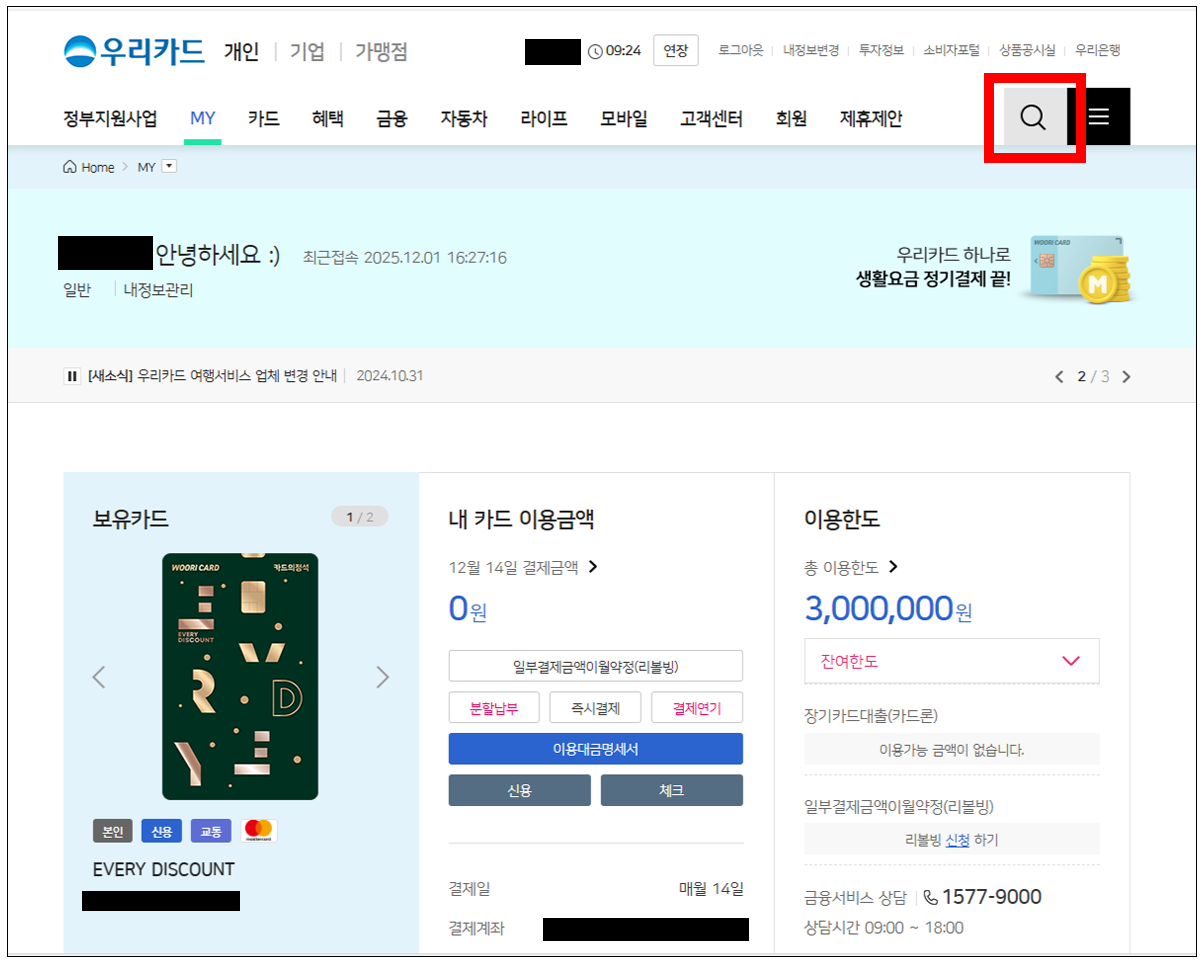Go to next news notice arrow

click(1127, 377)
